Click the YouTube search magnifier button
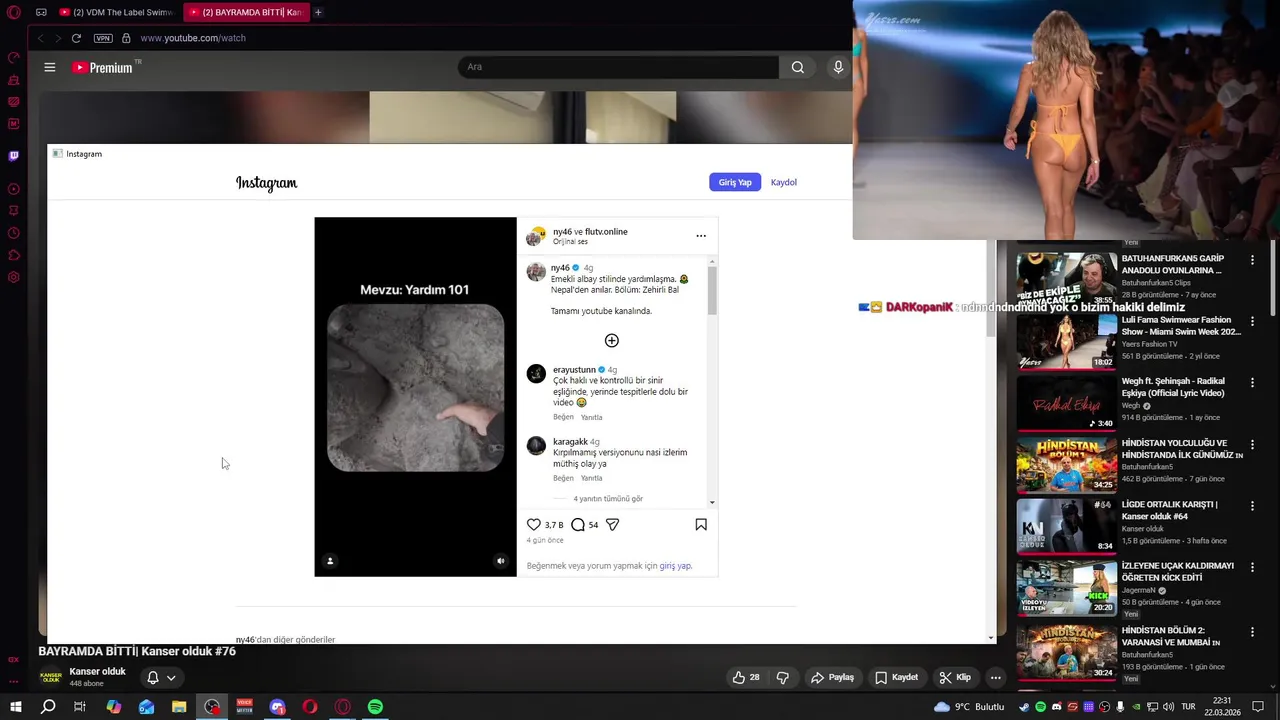Image resolution: width=1280 pixels, height=720 pixels. tap(797, 67)
